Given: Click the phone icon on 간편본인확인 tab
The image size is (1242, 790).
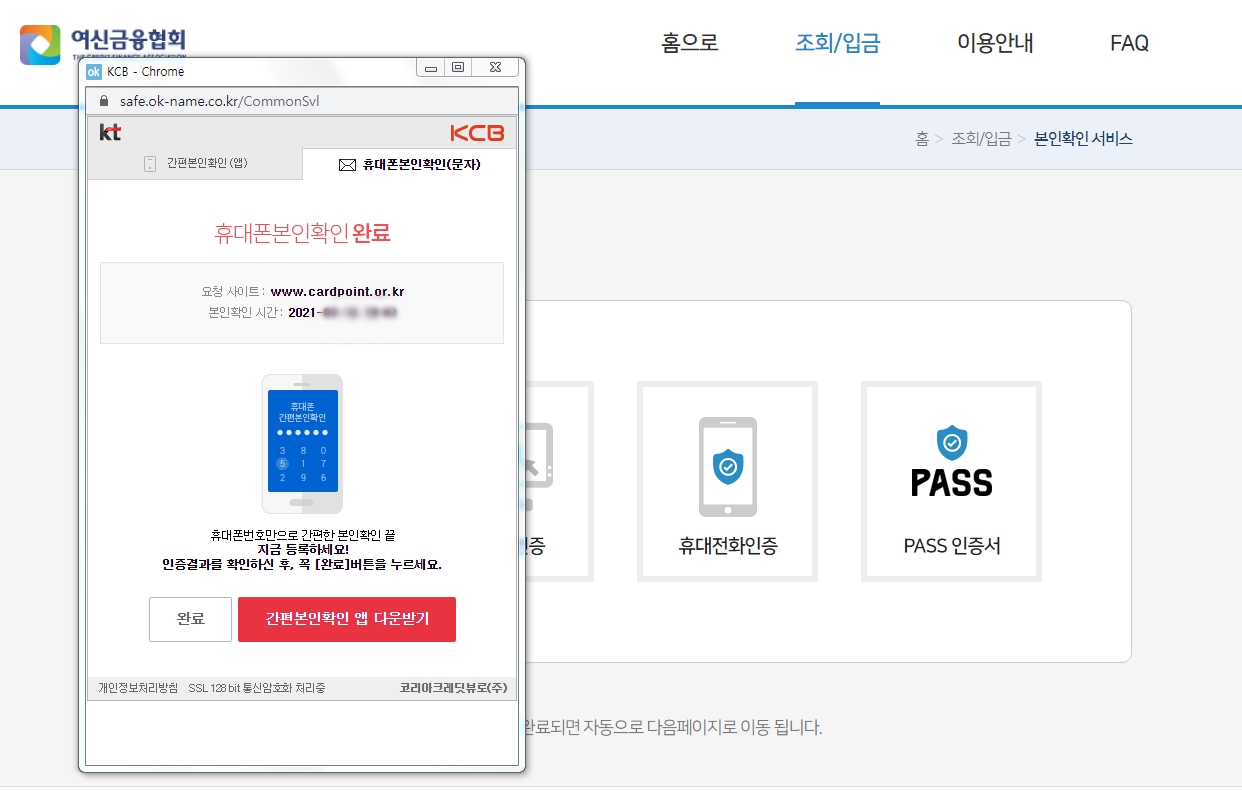Looking at the screenshot, I should click(x=151, y=164).
